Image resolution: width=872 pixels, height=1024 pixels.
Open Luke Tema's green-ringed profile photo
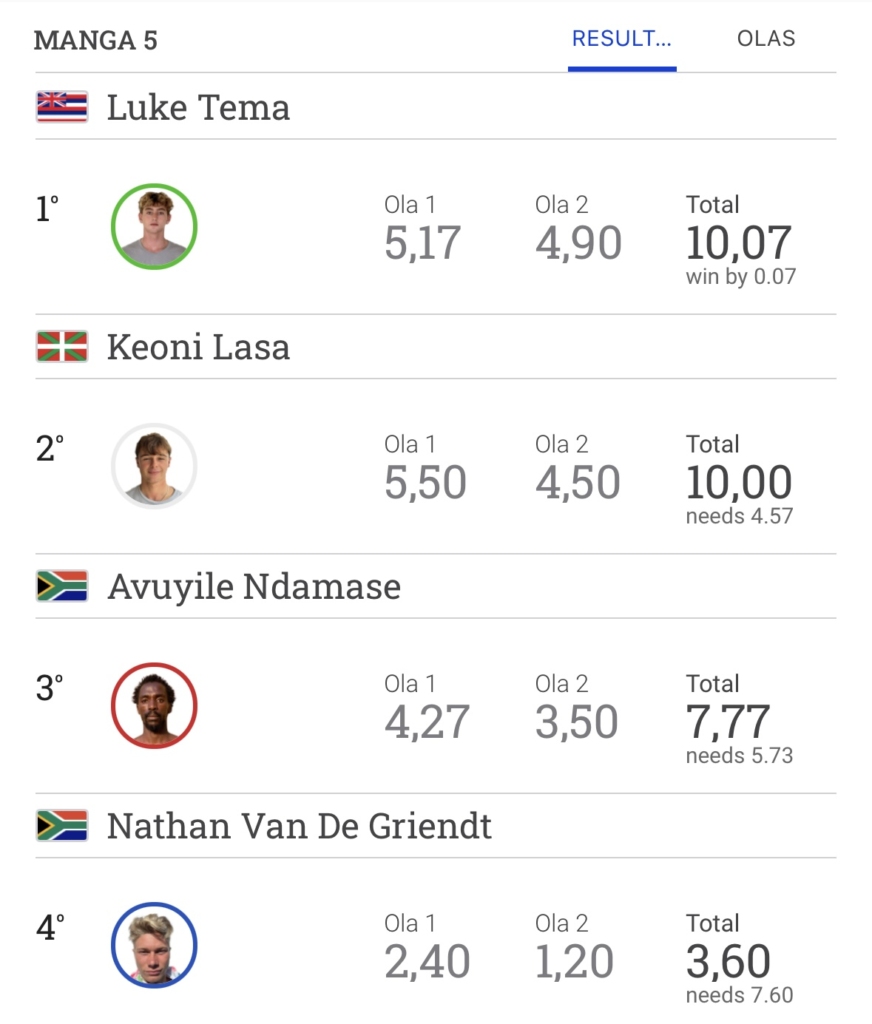tap(154, 226)
